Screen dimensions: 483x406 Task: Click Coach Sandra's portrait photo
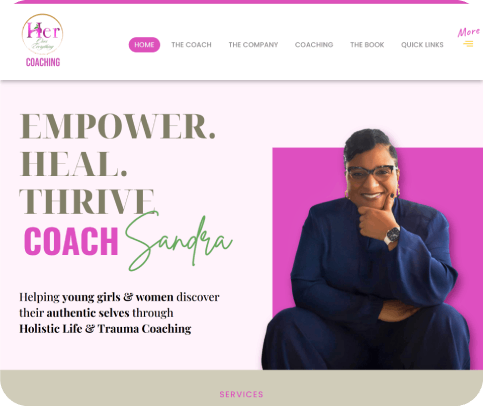tap(365, 249)
